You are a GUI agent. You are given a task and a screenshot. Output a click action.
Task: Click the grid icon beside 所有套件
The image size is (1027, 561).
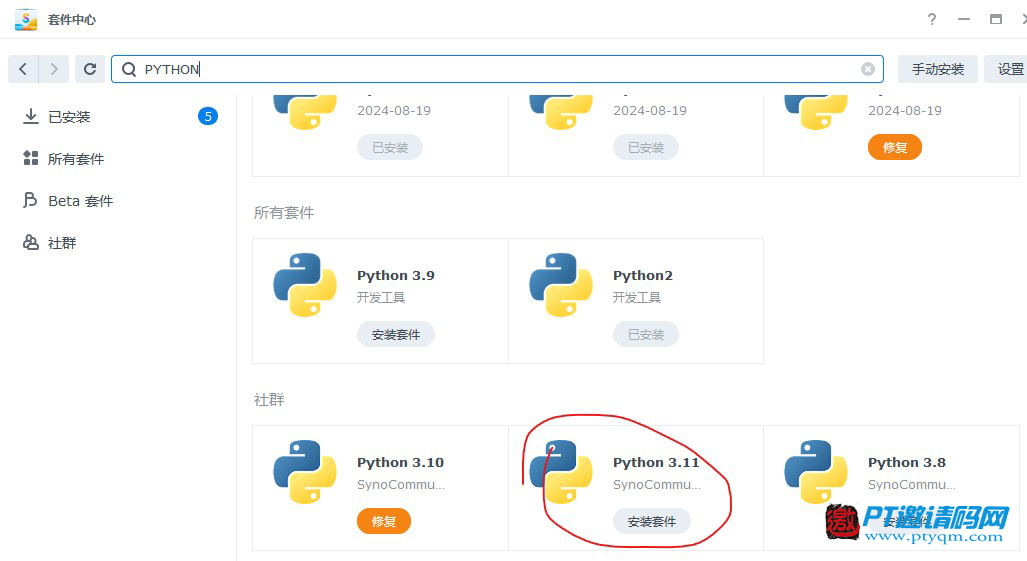30,158
